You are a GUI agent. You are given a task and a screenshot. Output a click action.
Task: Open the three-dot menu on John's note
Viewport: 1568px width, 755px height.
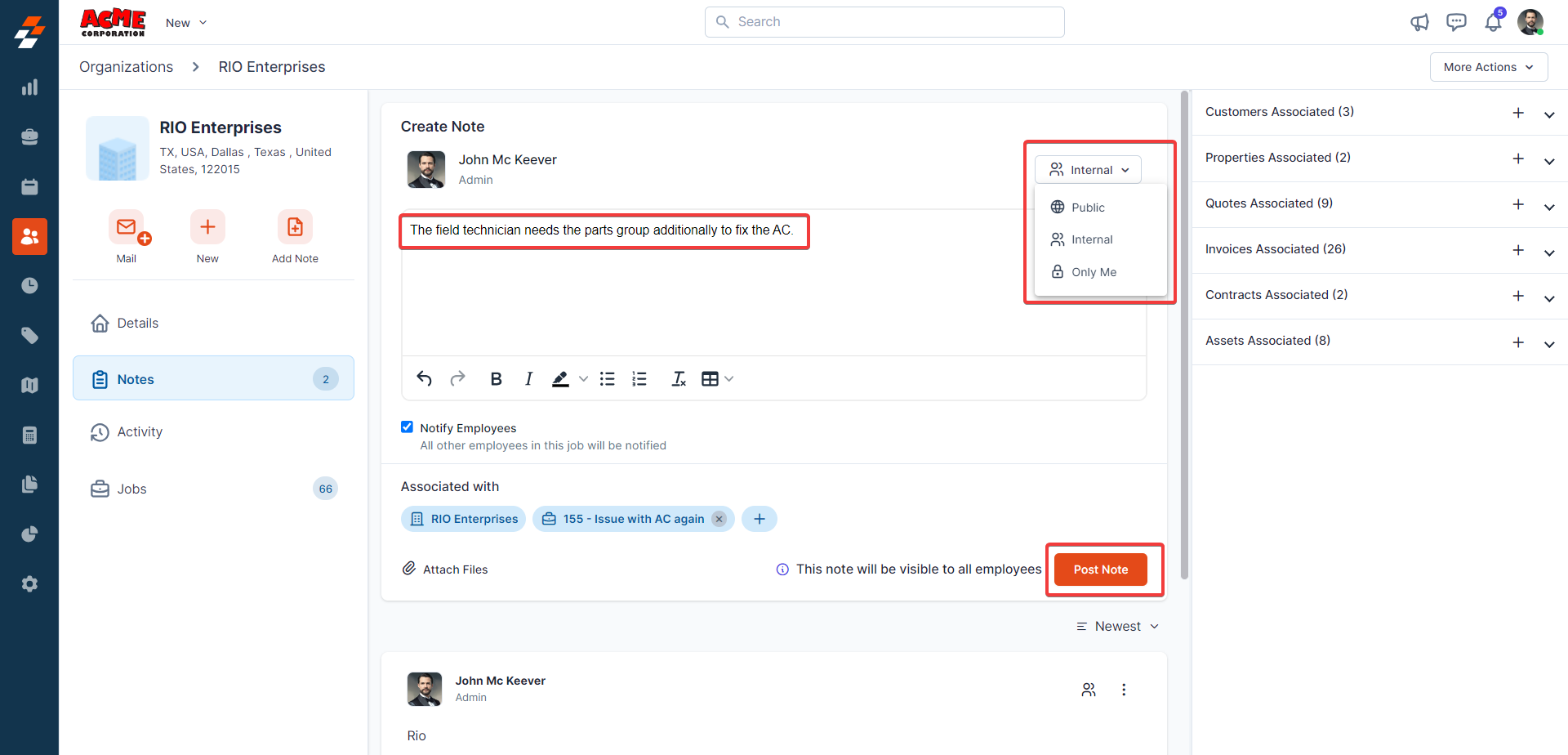[1124, 690]
